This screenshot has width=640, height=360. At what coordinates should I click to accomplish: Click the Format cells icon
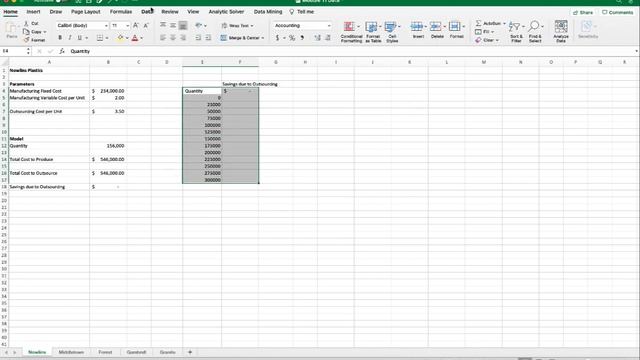(x=456, y=30)
